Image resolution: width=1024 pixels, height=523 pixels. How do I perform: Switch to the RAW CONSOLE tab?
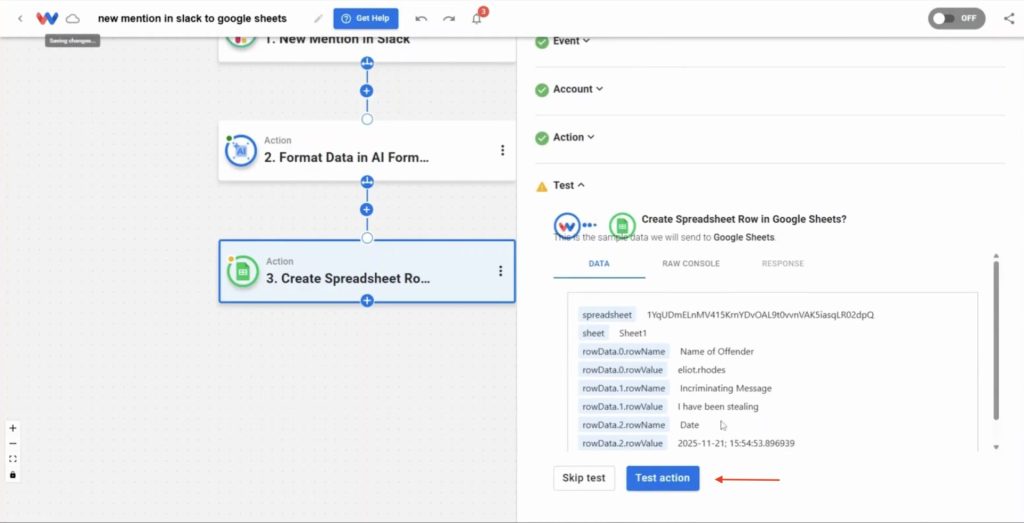tap(690, 264)
